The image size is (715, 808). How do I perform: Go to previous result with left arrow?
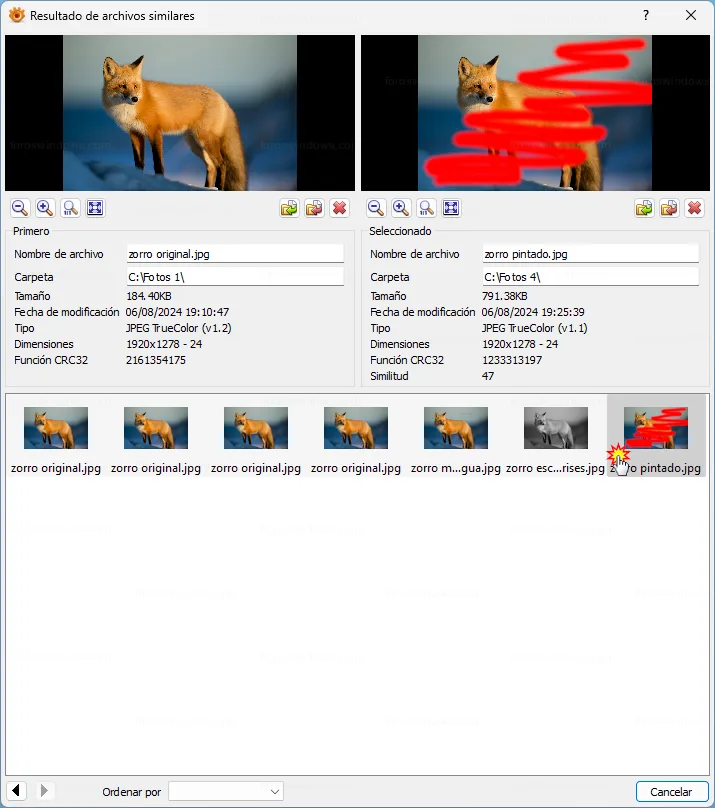16,790
